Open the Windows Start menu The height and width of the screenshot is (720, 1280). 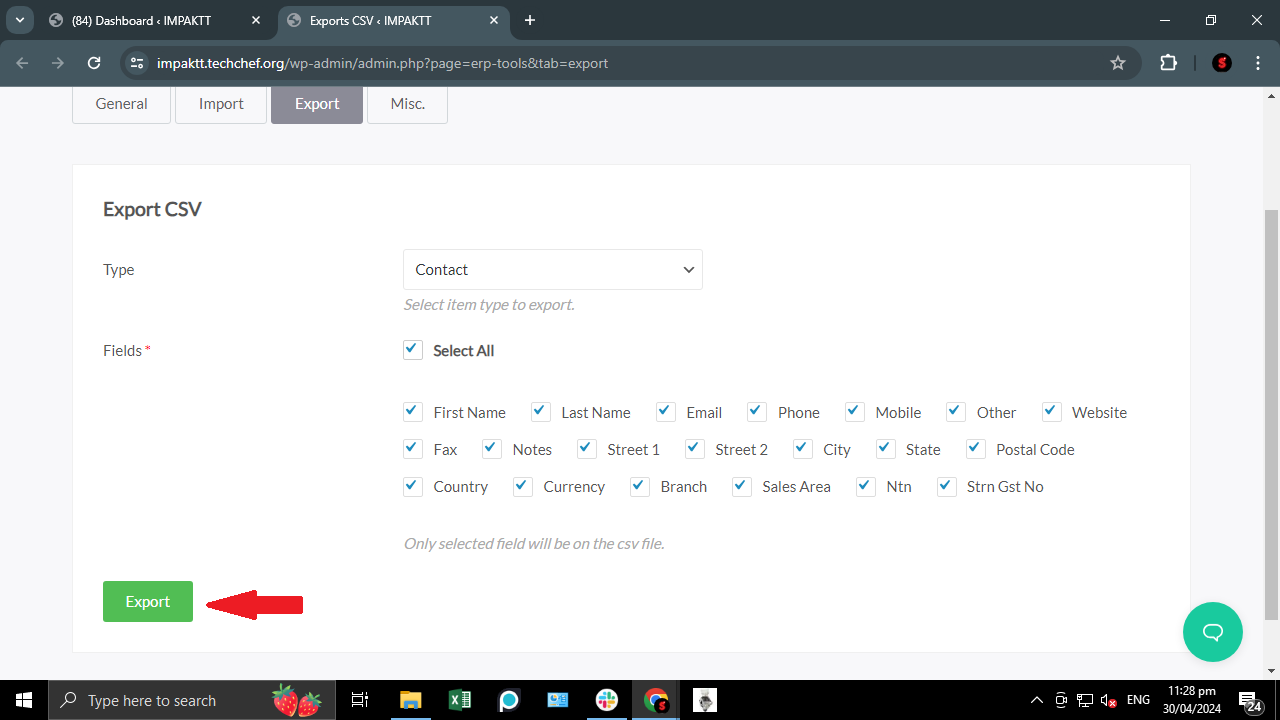tap(24, 700)
